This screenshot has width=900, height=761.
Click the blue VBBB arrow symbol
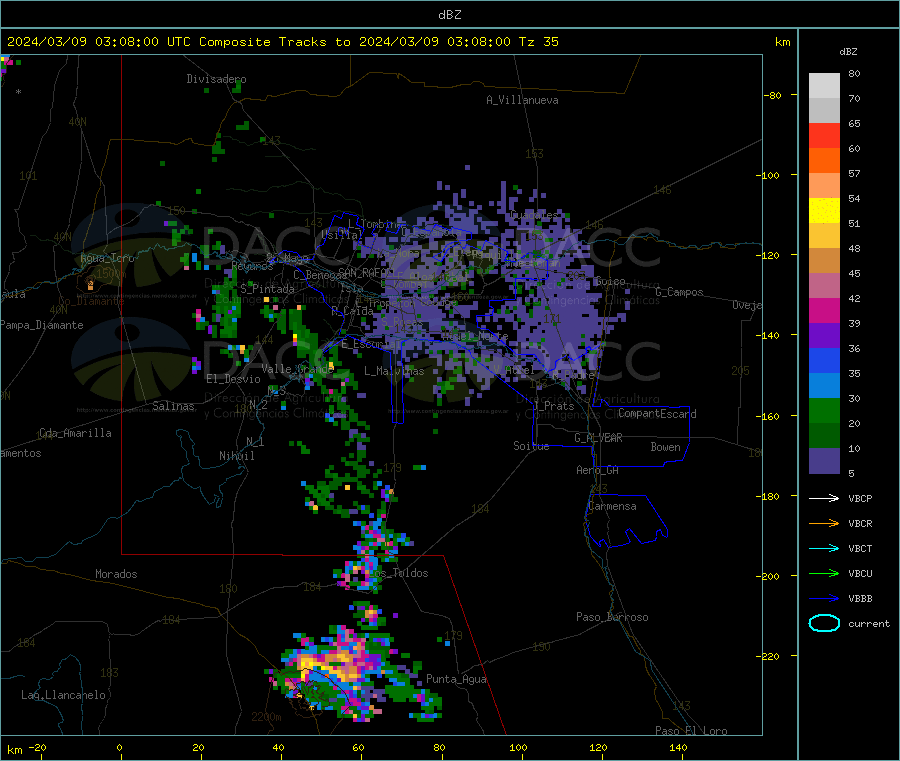(824, 598)
